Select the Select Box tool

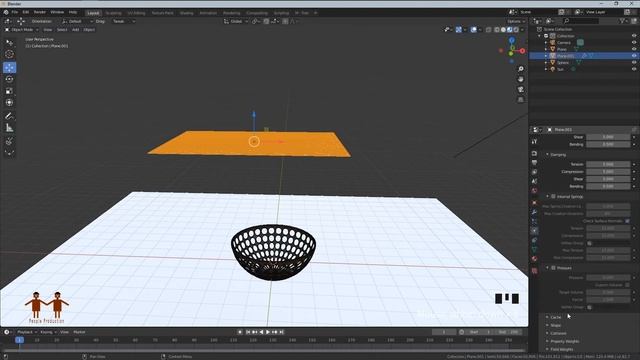click(9, 42)
